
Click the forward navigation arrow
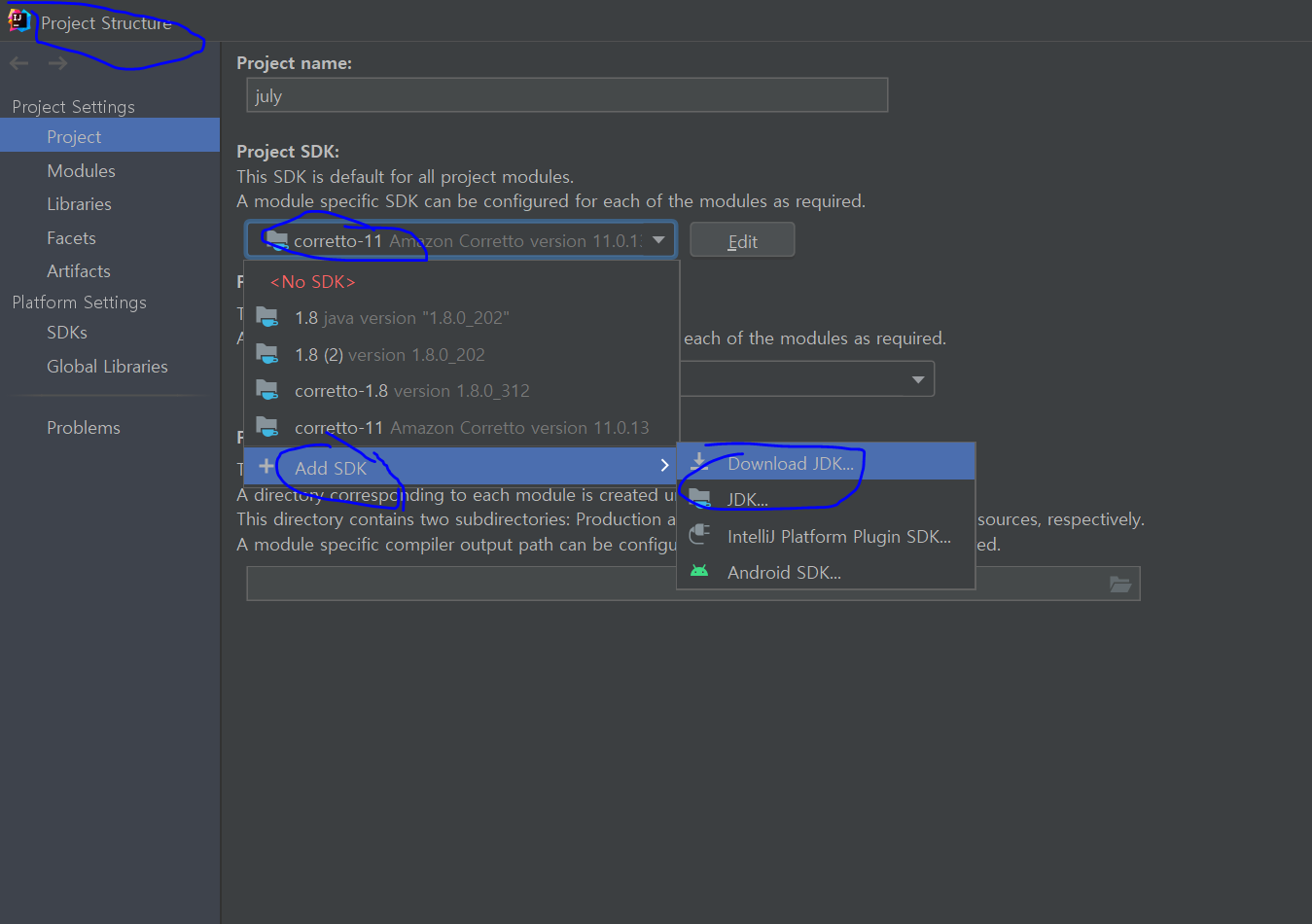57,63
